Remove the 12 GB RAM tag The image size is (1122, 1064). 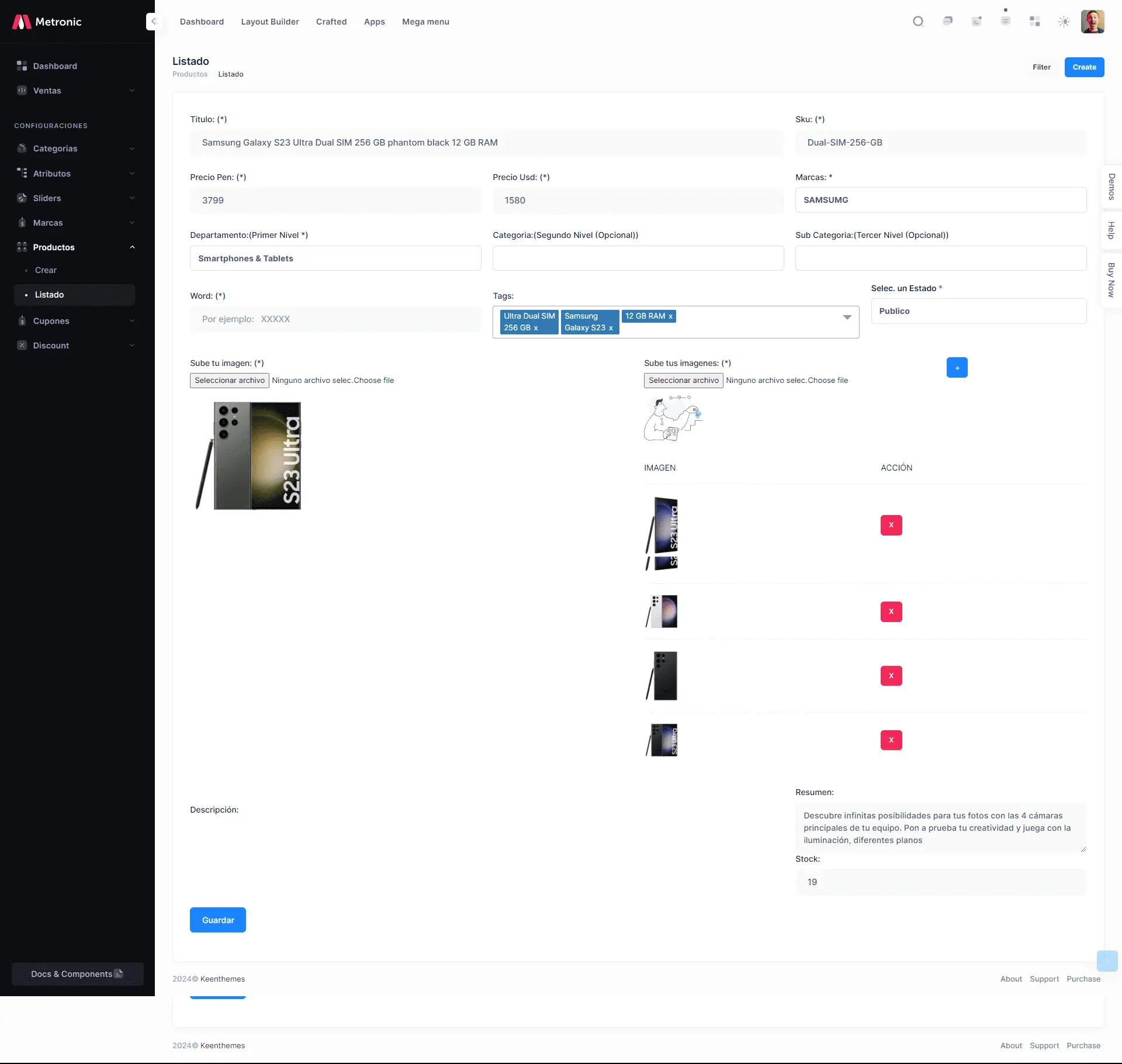pos(670,316)
